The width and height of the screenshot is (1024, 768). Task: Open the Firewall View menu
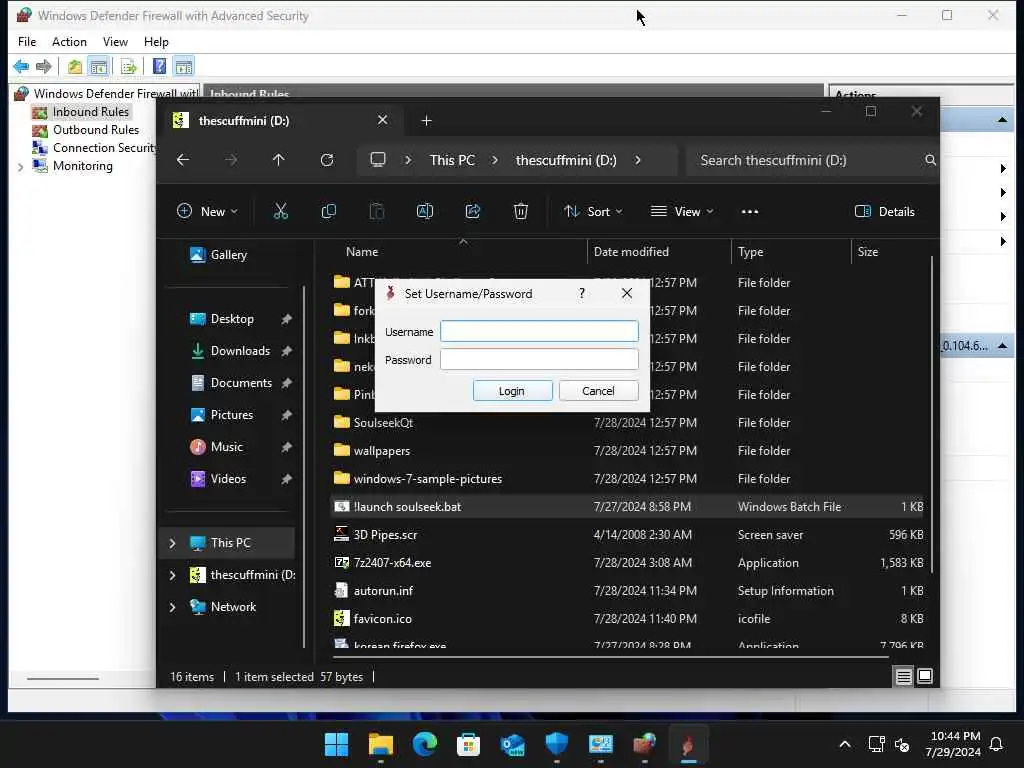coord(115,42)
